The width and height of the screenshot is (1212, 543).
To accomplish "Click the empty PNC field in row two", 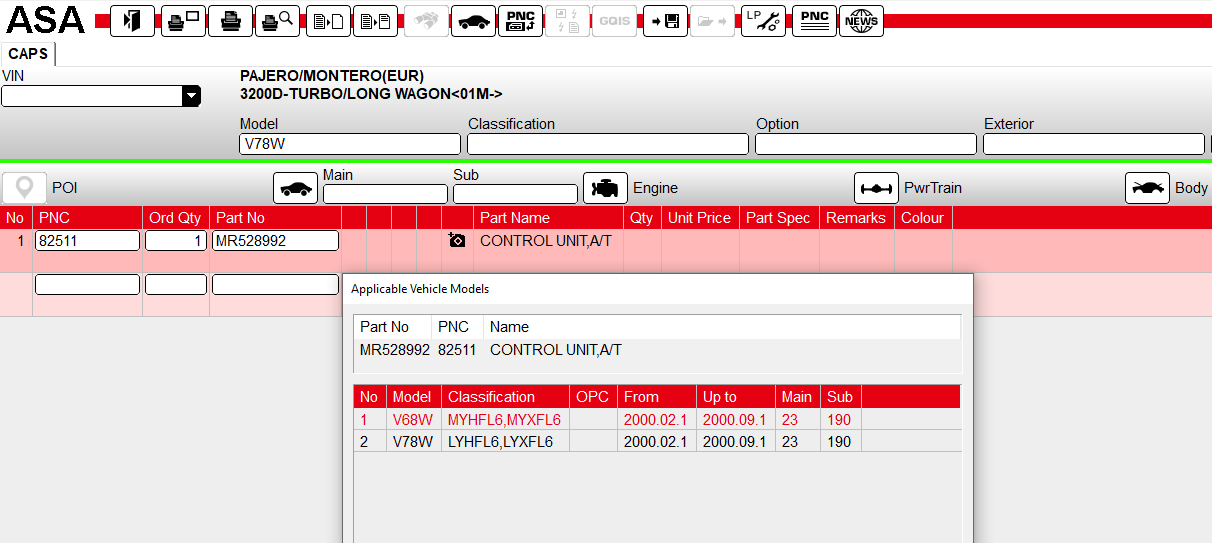I will pos(87,285).
